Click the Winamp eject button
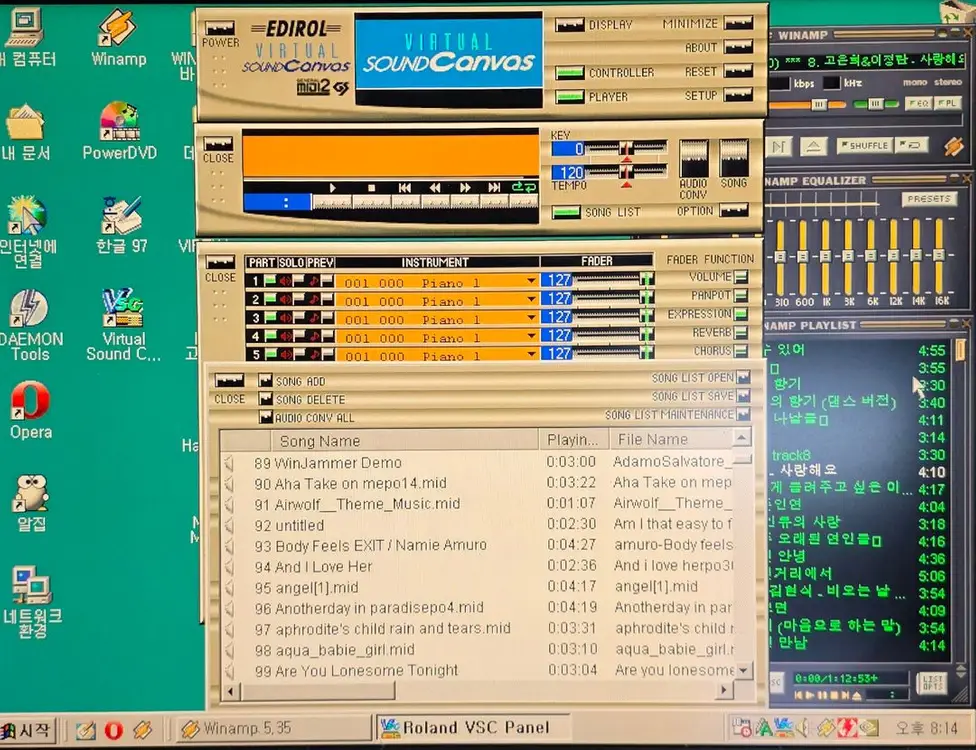This screenshot has width=976, height=750. [814, 146]
